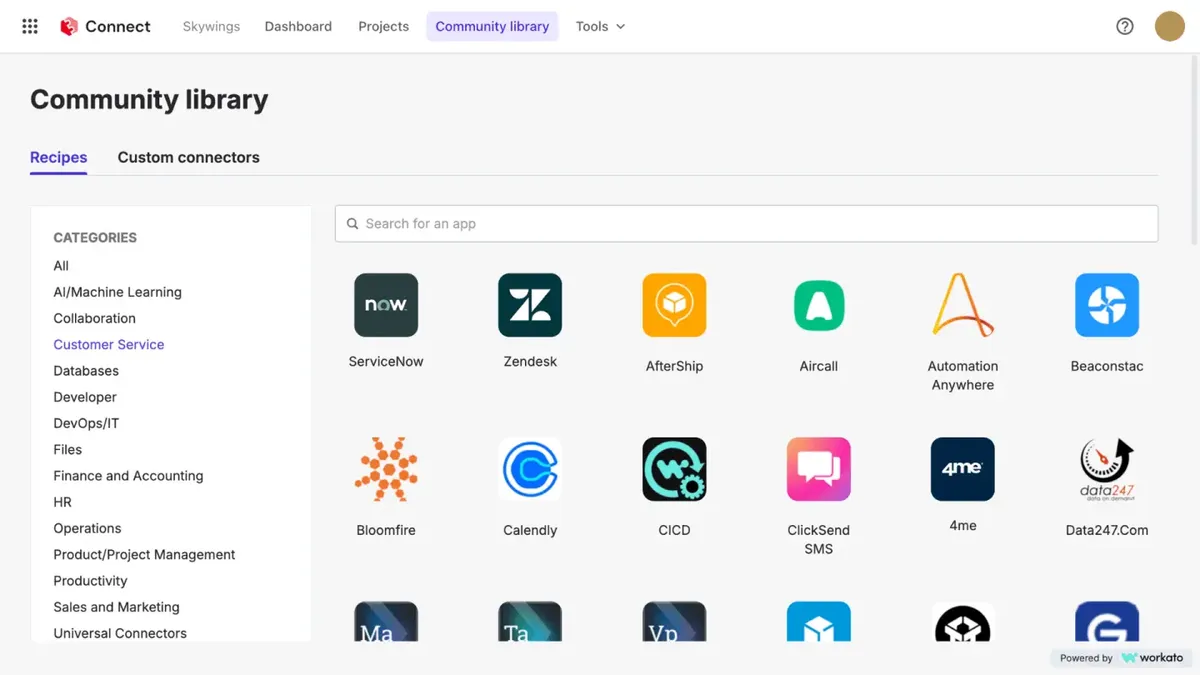This screenshot has width=1200, height=675.
Task: Click the Aircall name label
Action: tap(819, 366)
